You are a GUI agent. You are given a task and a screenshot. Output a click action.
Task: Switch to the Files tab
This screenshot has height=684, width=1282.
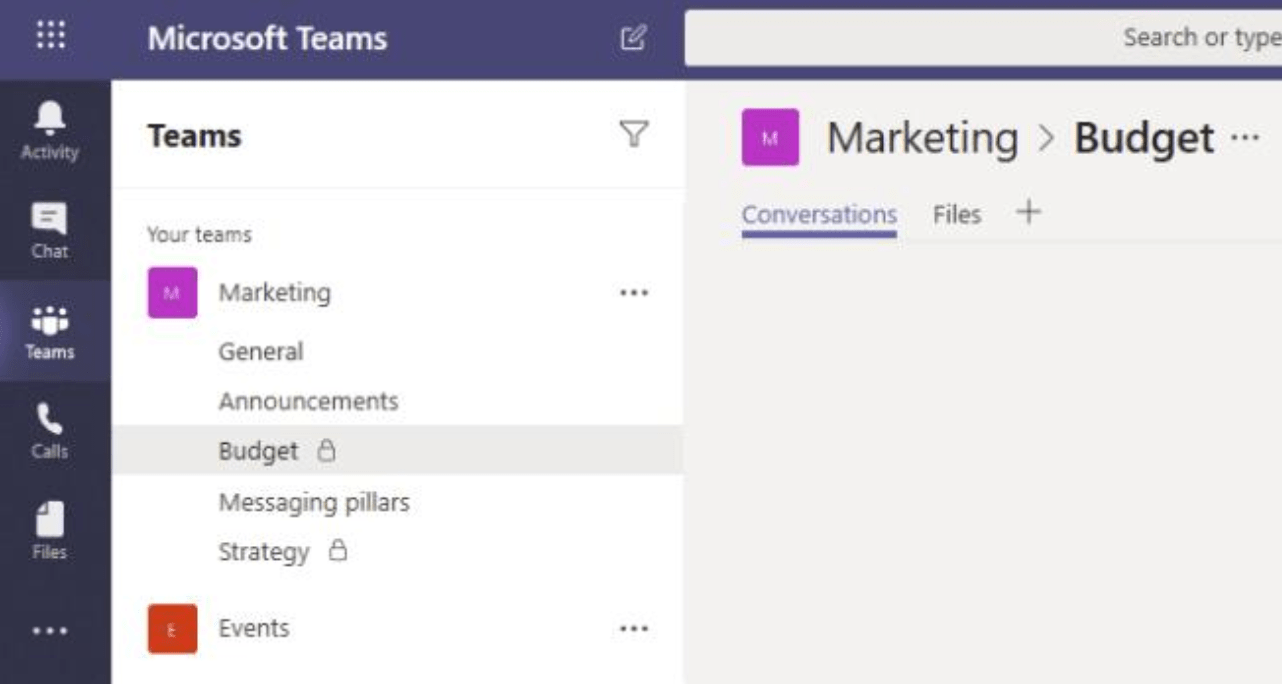(957, 215)
